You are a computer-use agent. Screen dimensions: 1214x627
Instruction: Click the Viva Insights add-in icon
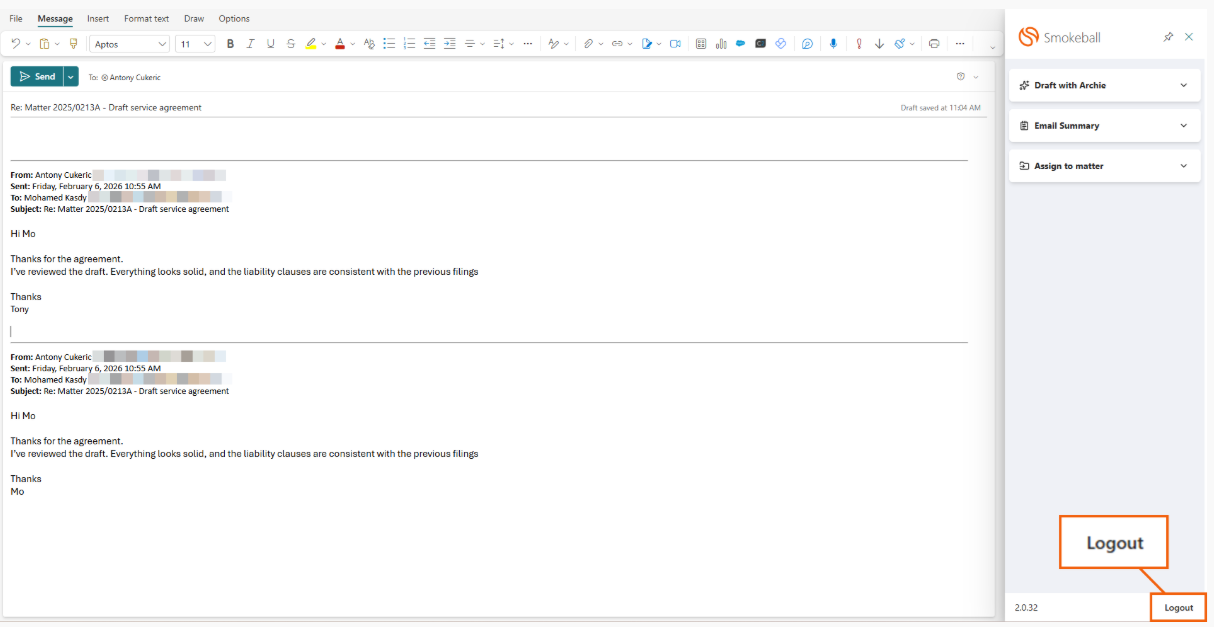tap(781, 44)
